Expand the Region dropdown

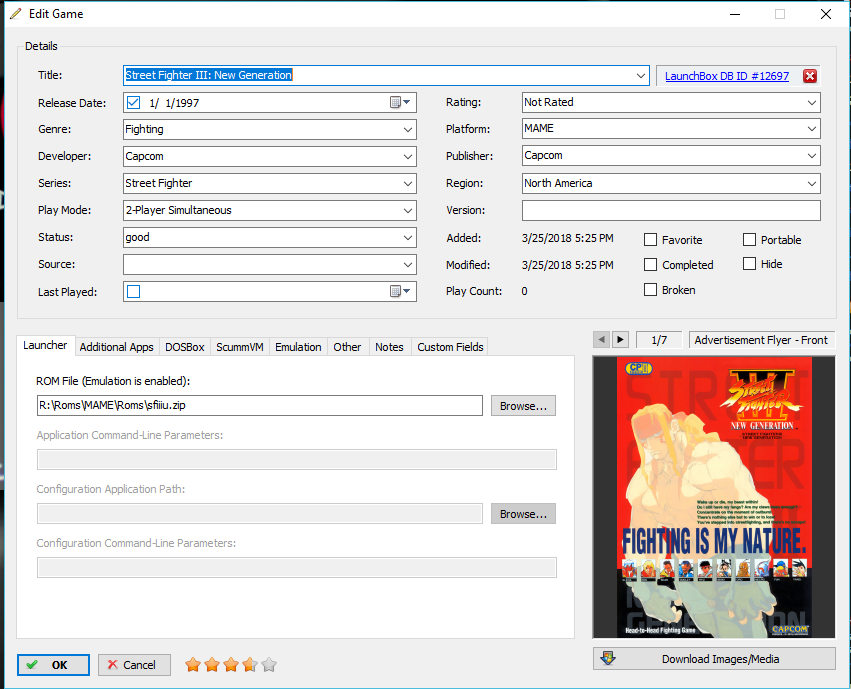tap(812, 183)
